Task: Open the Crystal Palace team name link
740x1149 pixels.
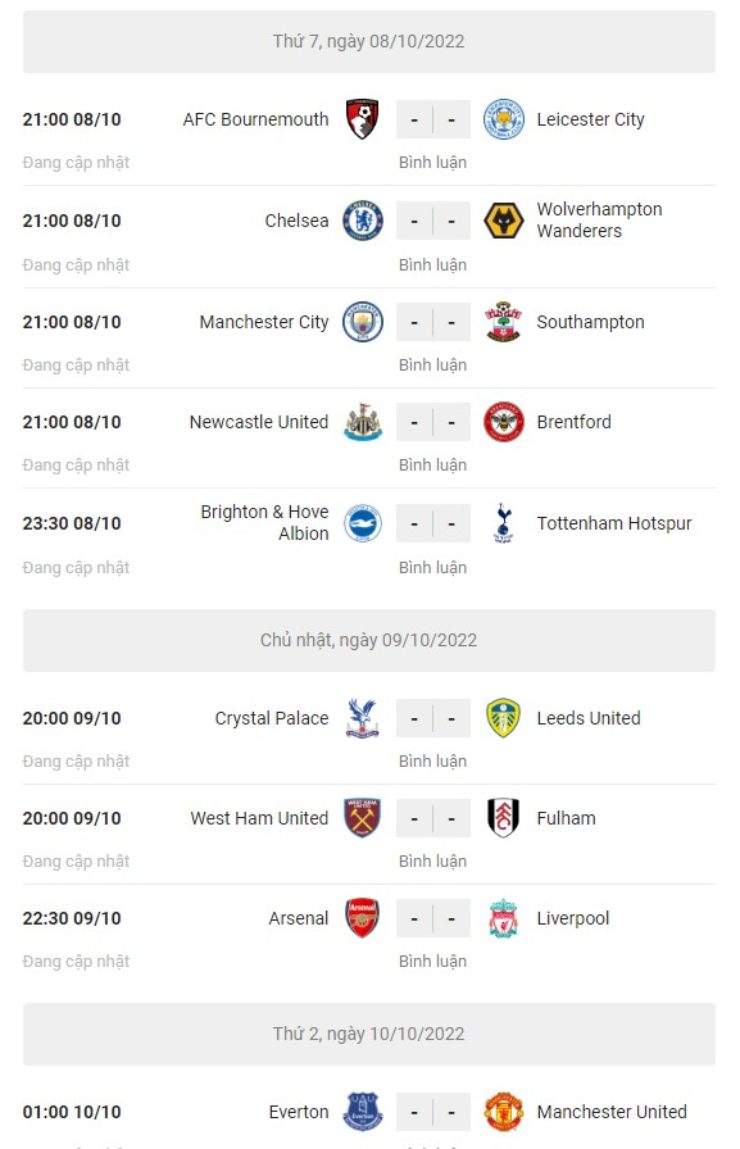Action: [x=271, y=718]
